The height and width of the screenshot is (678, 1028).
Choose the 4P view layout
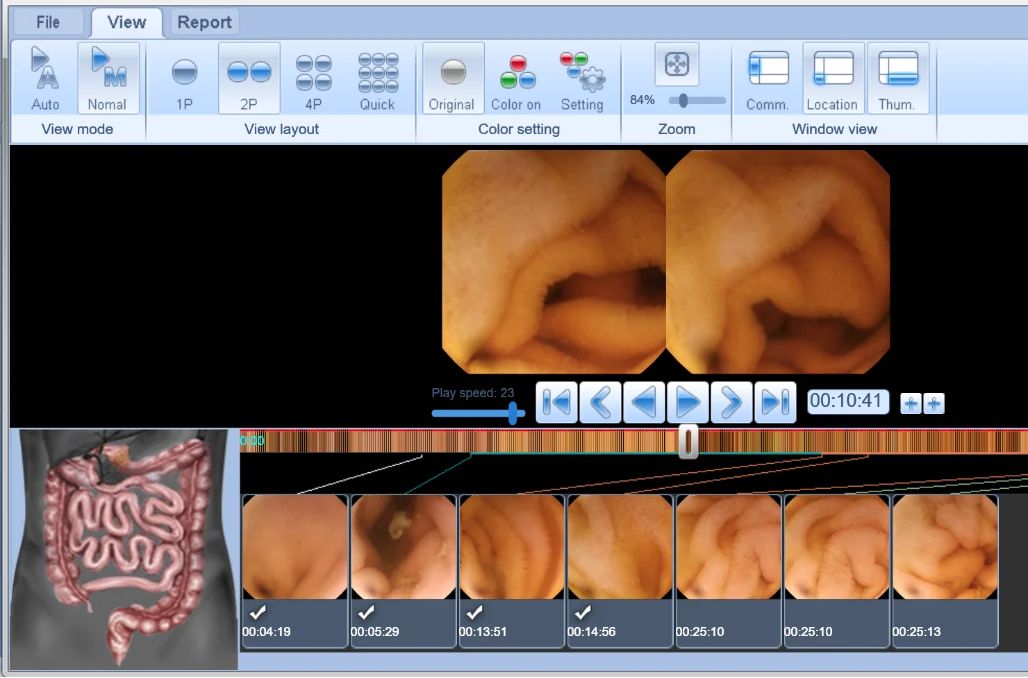(313, 78)
